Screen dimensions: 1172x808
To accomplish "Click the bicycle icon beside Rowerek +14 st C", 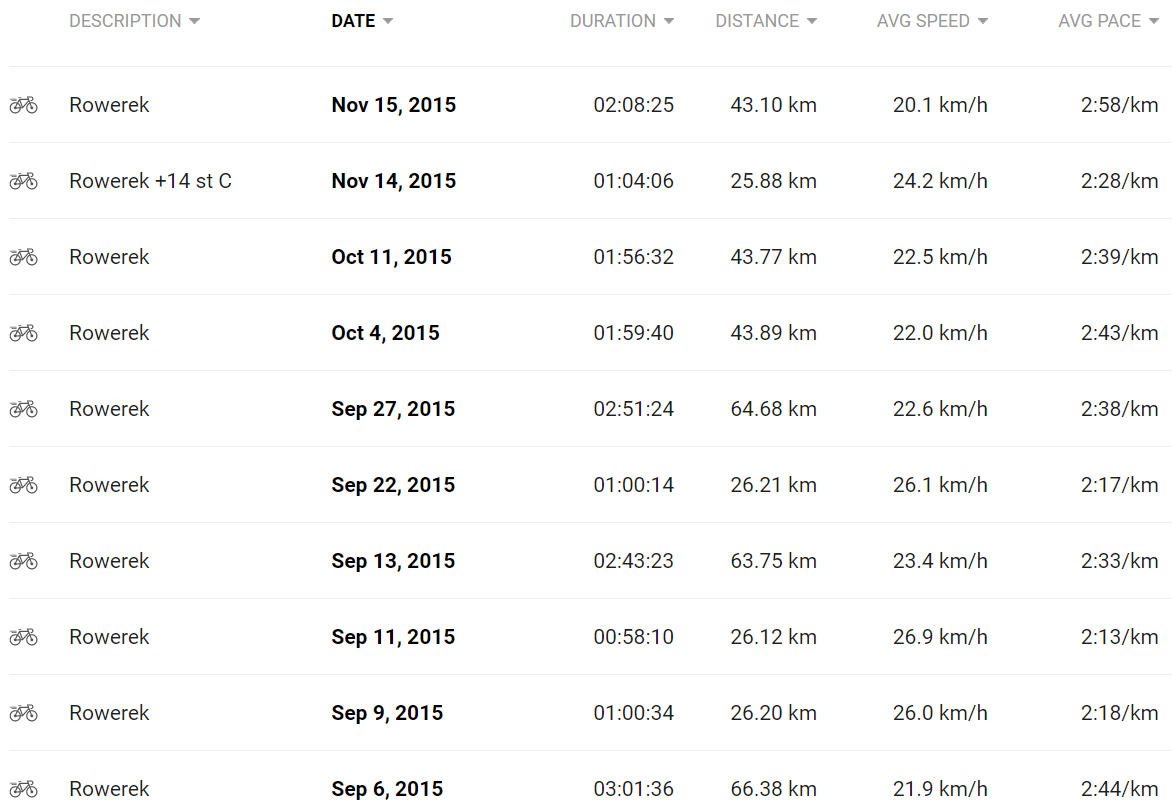I will point(23,181).
